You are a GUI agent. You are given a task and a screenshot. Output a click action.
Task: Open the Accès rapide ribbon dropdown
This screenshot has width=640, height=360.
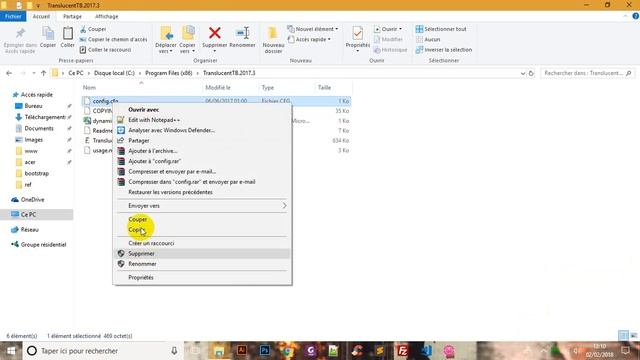(309, 39)
